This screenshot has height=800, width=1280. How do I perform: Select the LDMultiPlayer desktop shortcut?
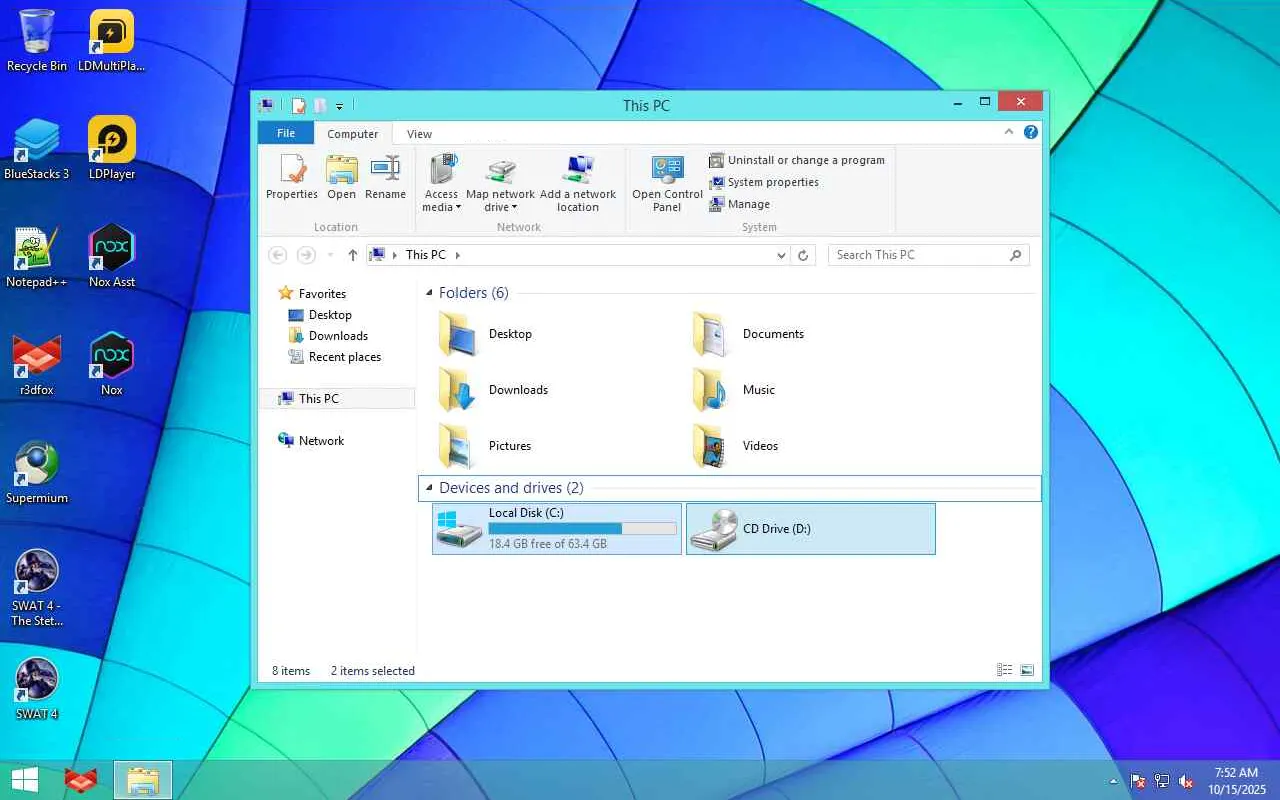click(x=112, y=41)
